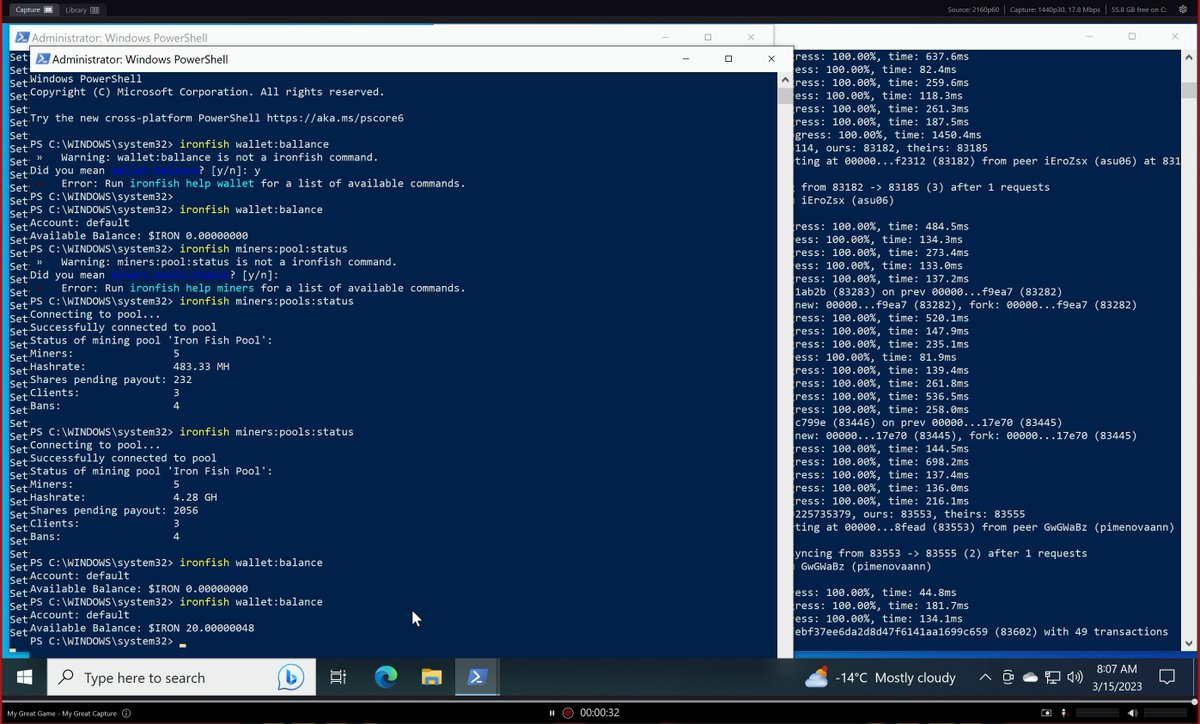This screenshot has width=1200, height=724.
Task: Click the Available Balance 20.00000048 line
Action: click(142, 628)
